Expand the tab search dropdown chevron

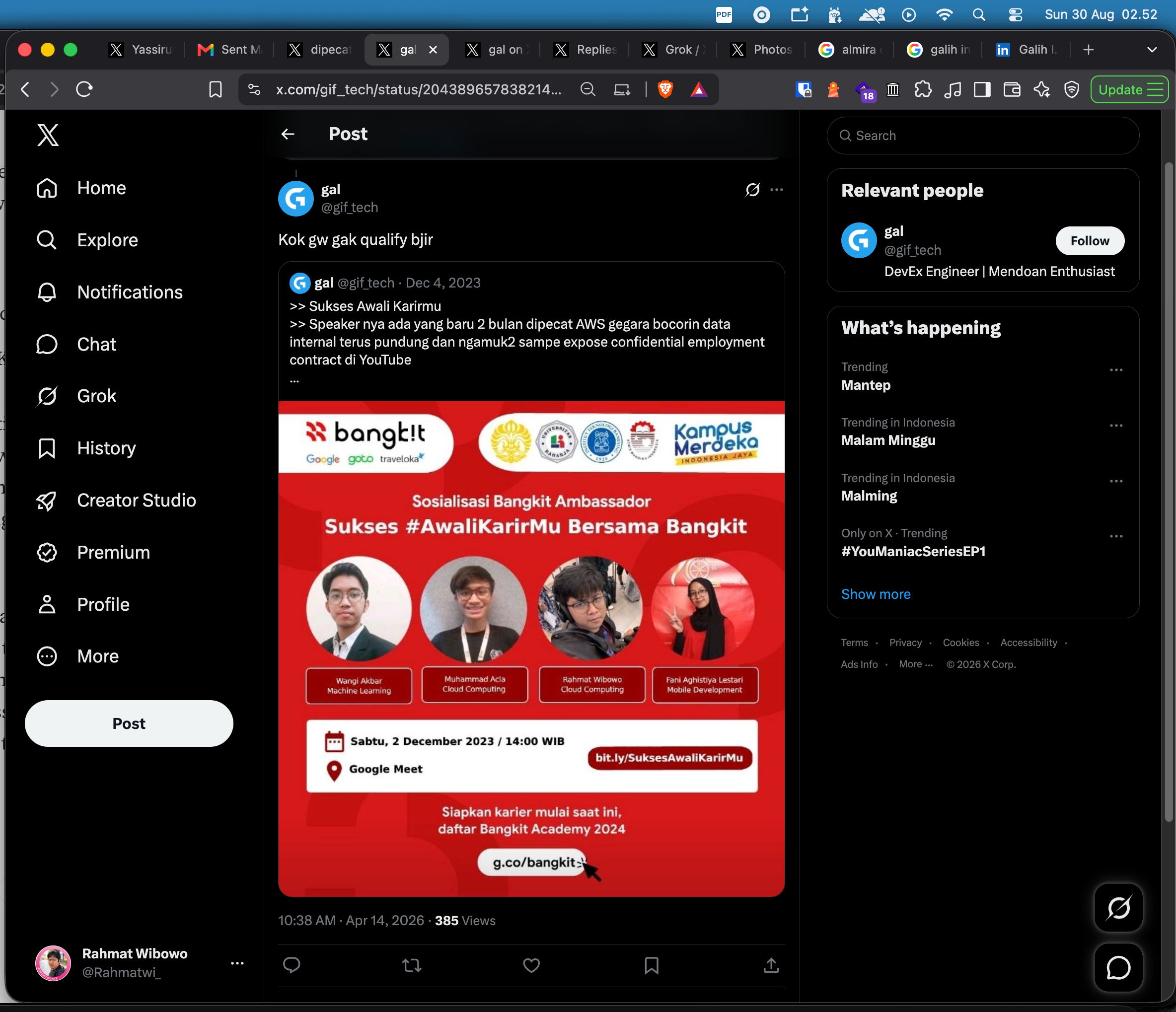tap(1152, 50)
